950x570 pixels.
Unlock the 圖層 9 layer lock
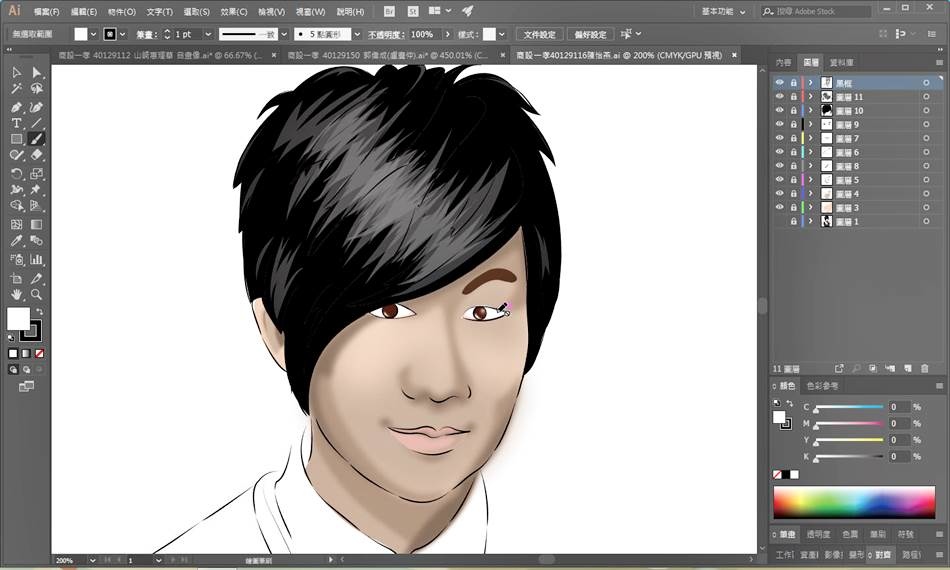pyautogui.click(x=794, y=124)
